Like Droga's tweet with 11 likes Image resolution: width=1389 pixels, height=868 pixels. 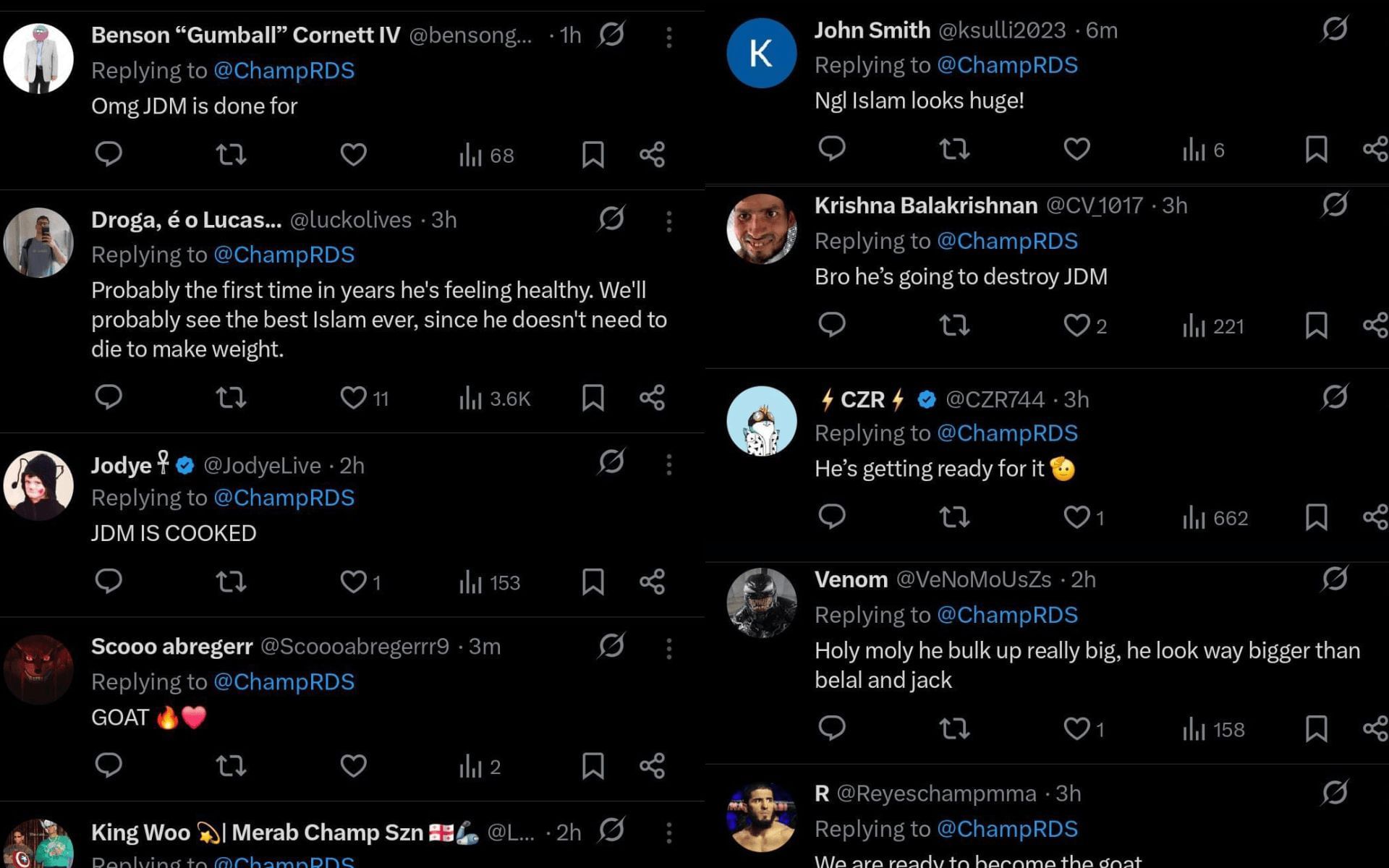point(354,398)
